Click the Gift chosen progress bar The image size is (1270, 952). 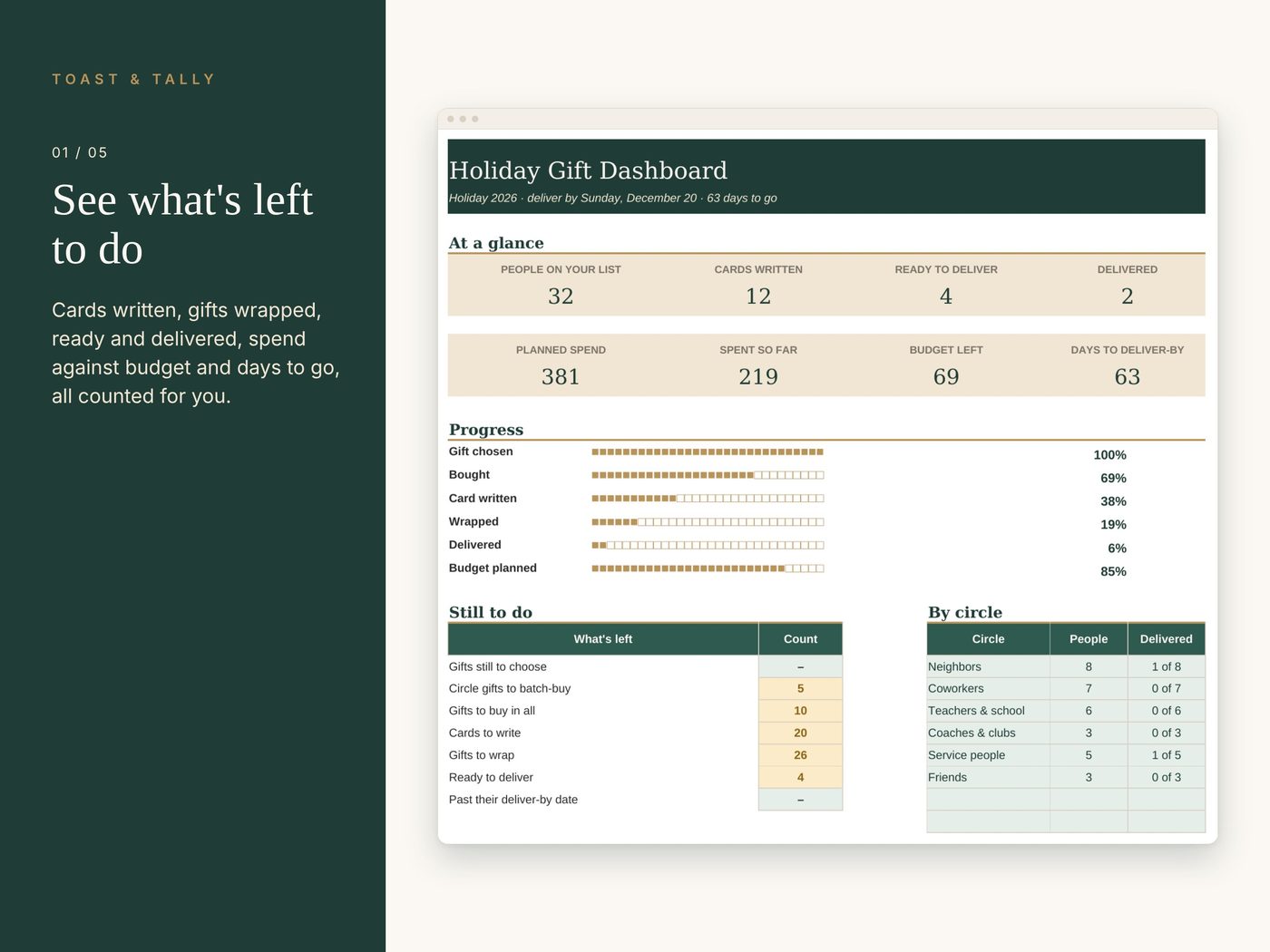pos(708,452)
